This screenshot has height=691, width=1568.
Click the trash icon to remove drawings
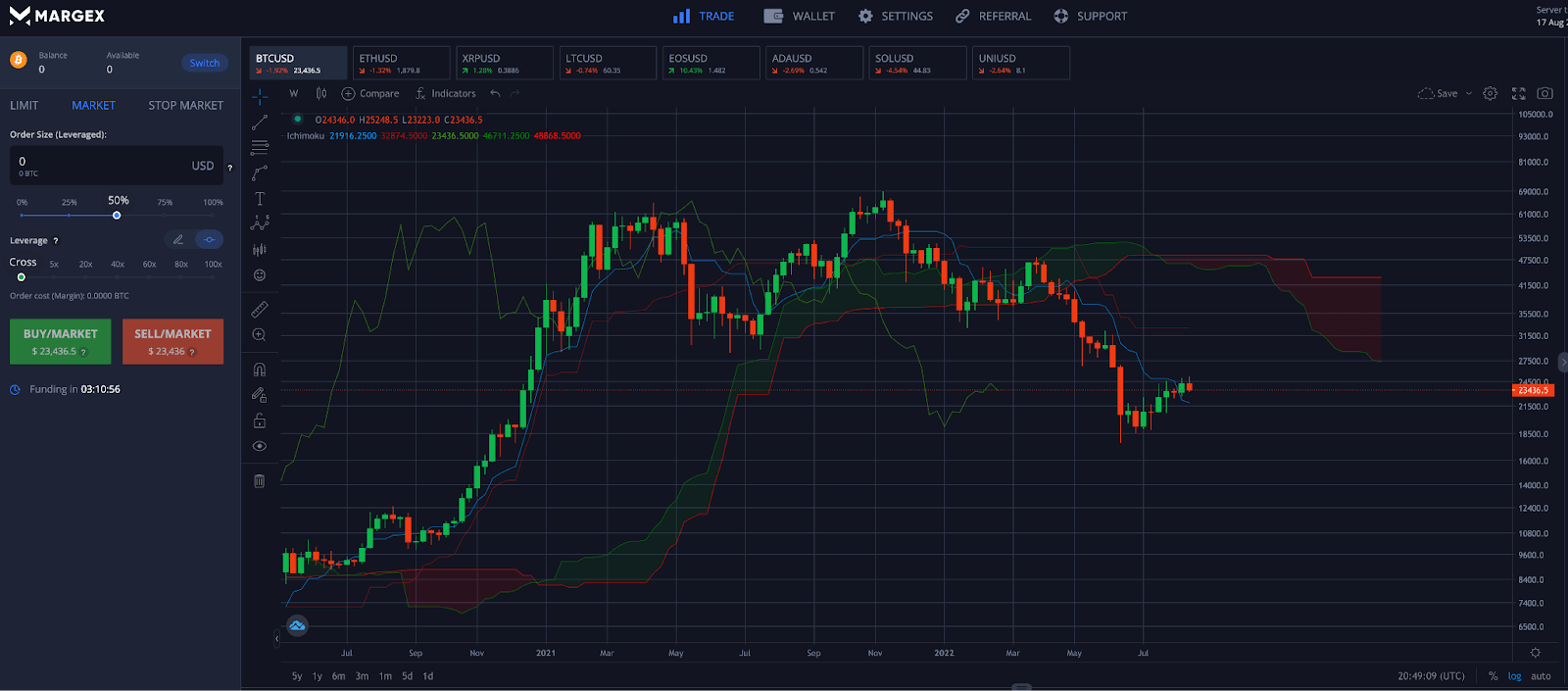click(x=260, y=481)
